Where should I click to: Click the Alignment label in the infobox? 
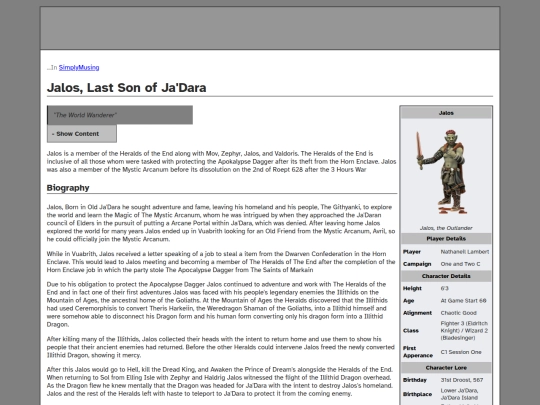coord(417,313)
